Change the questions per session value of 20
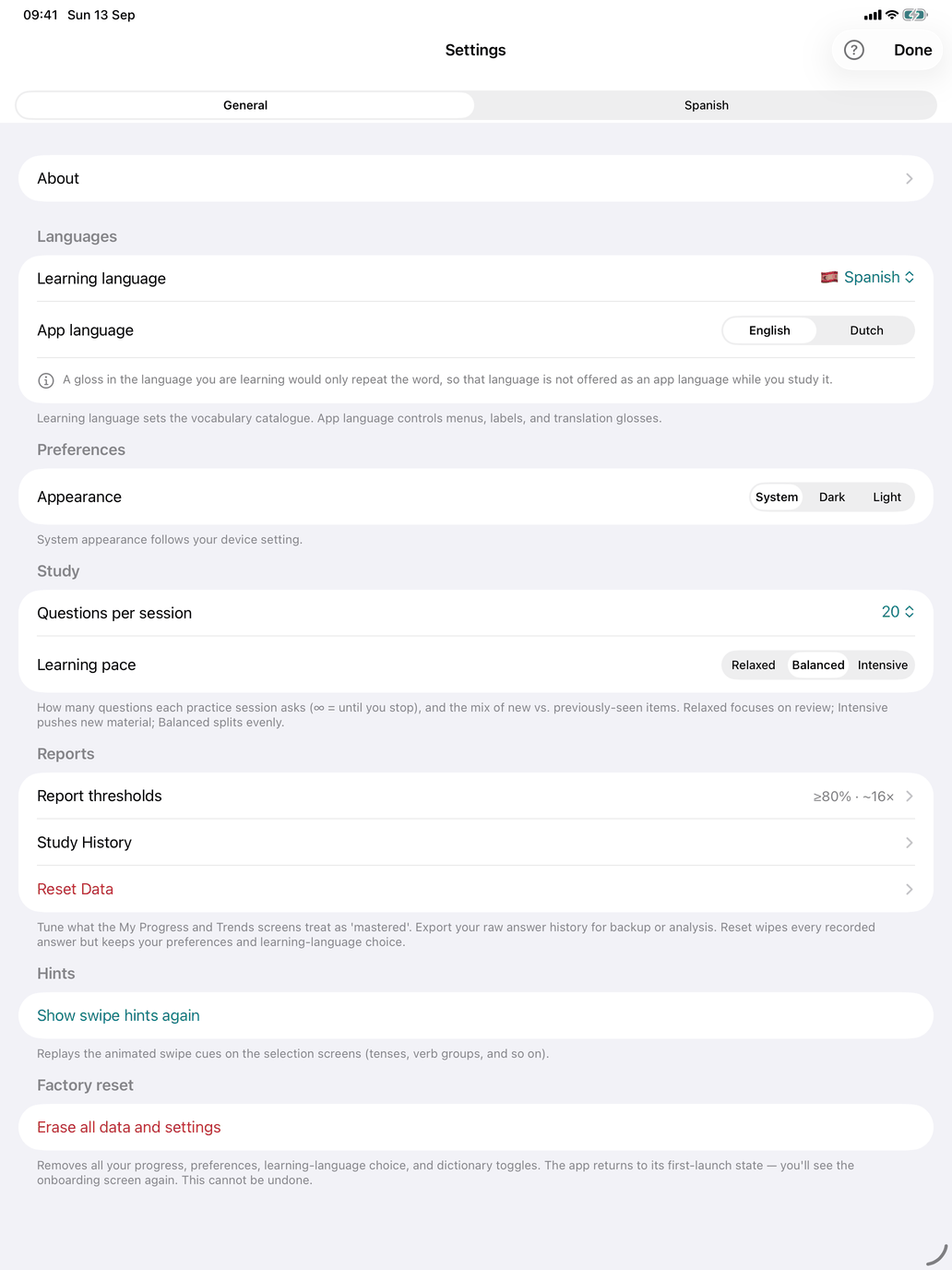The image size is (952, 1270). [898, 612]
